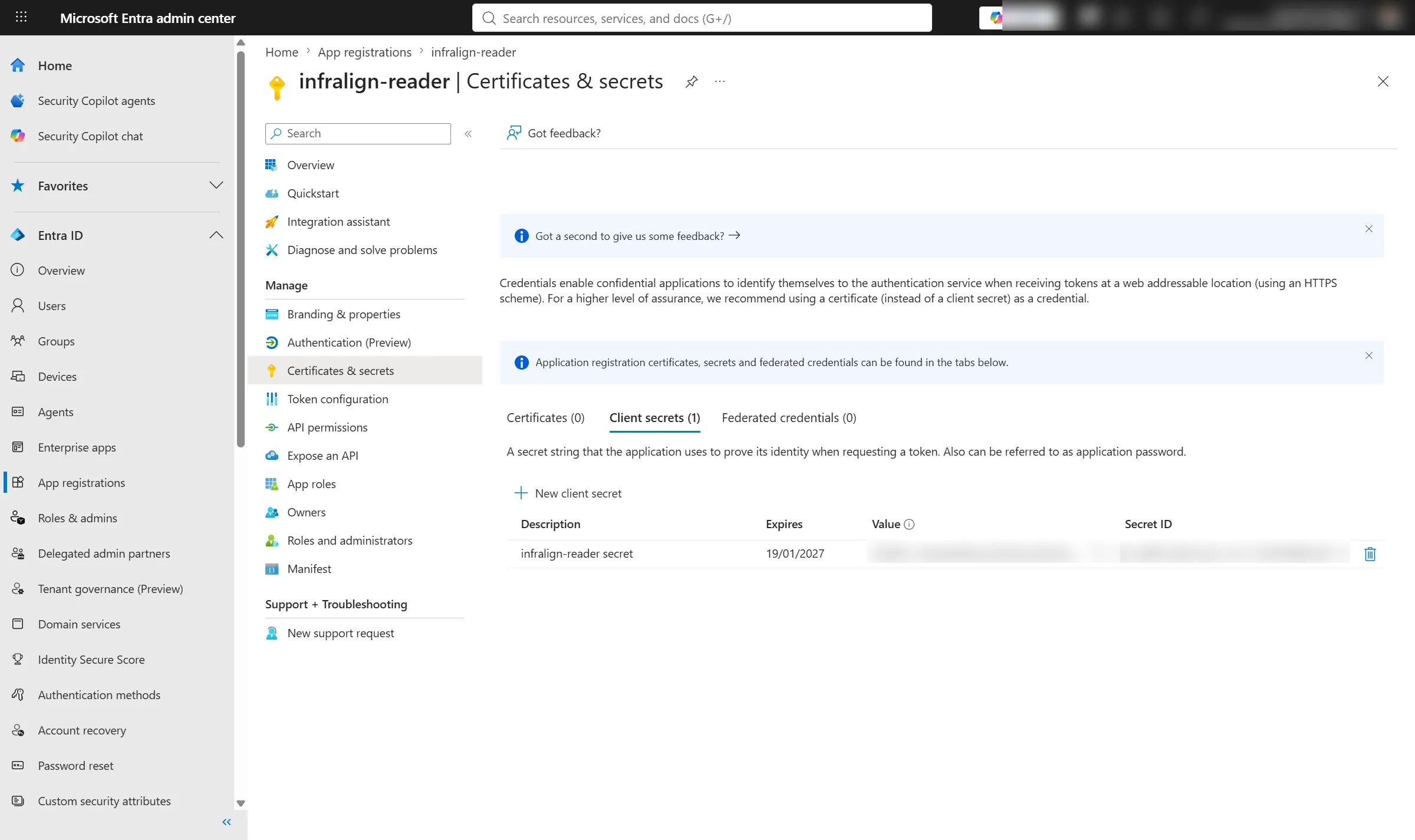Open Security Copilot agents icon

click(x=18, y=101)
